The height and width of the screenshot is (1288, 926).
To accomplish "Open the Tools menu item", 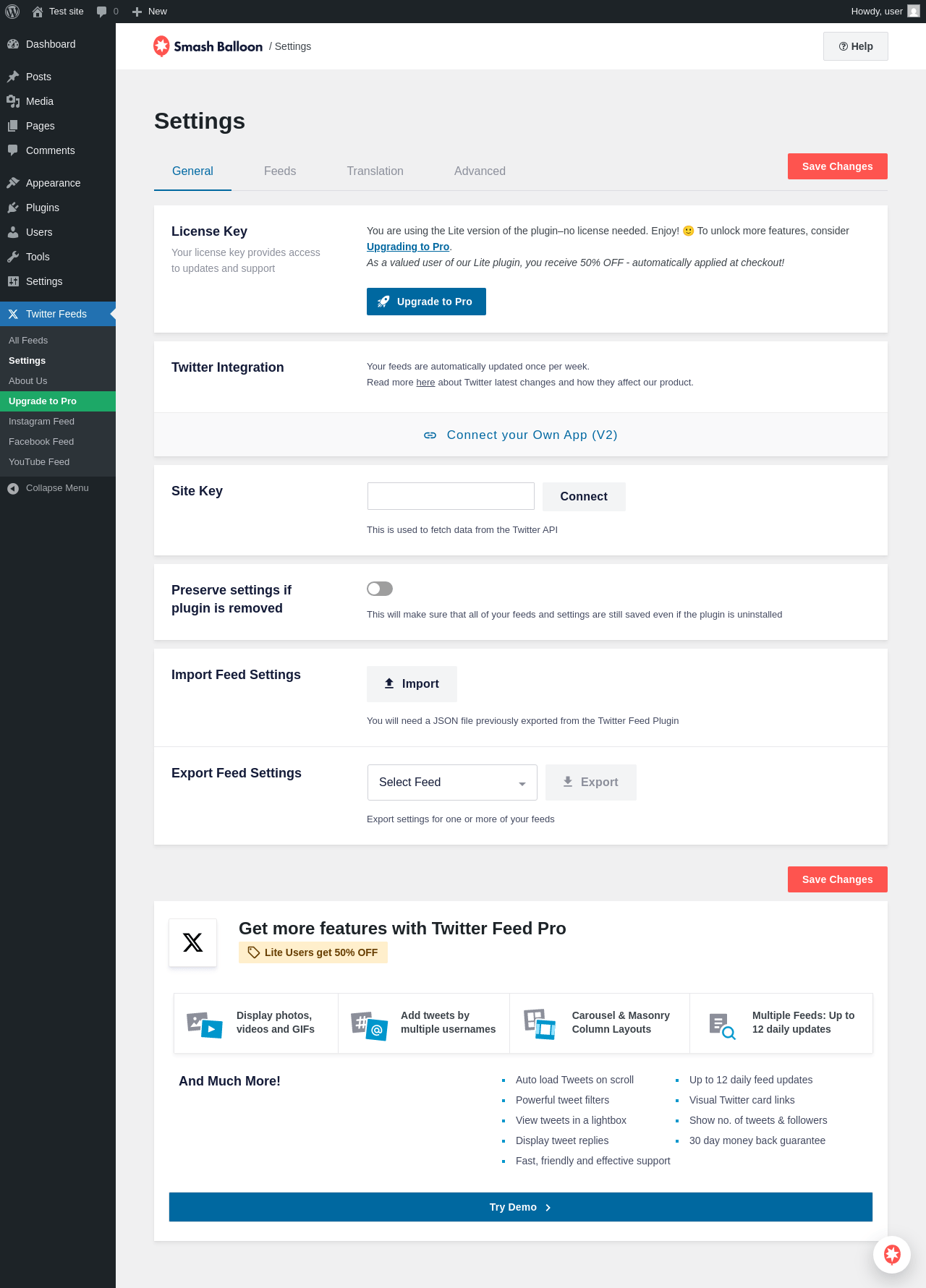I will point(58,257).
